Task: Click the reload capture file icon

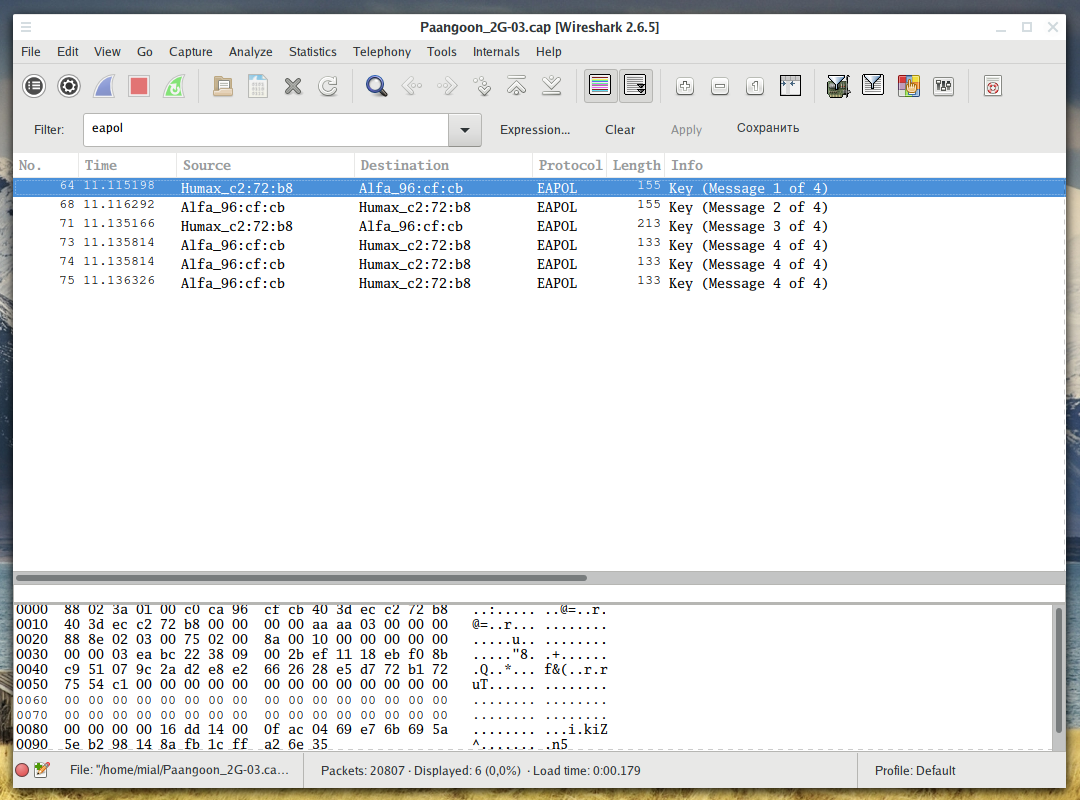Action: [328, 86]
